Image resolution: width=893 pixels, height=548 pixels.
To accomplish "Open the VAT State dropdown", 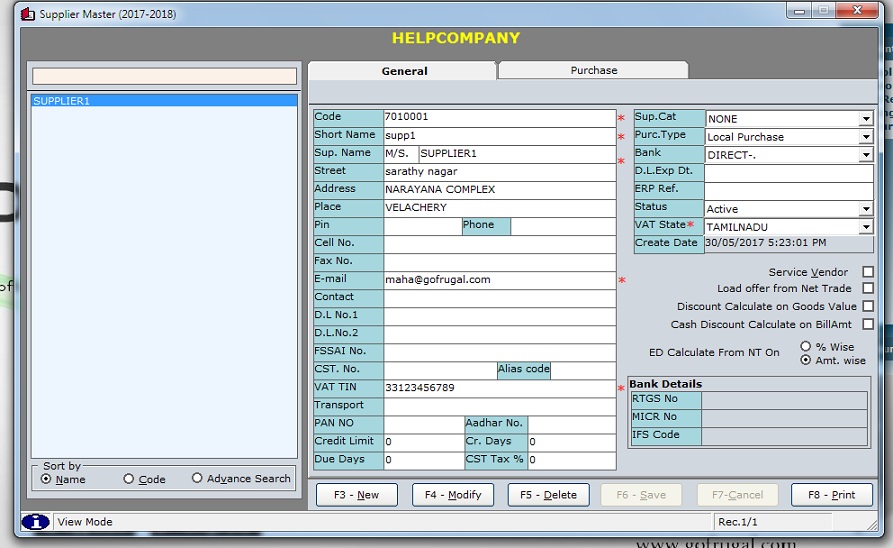I will pos(865,227).
